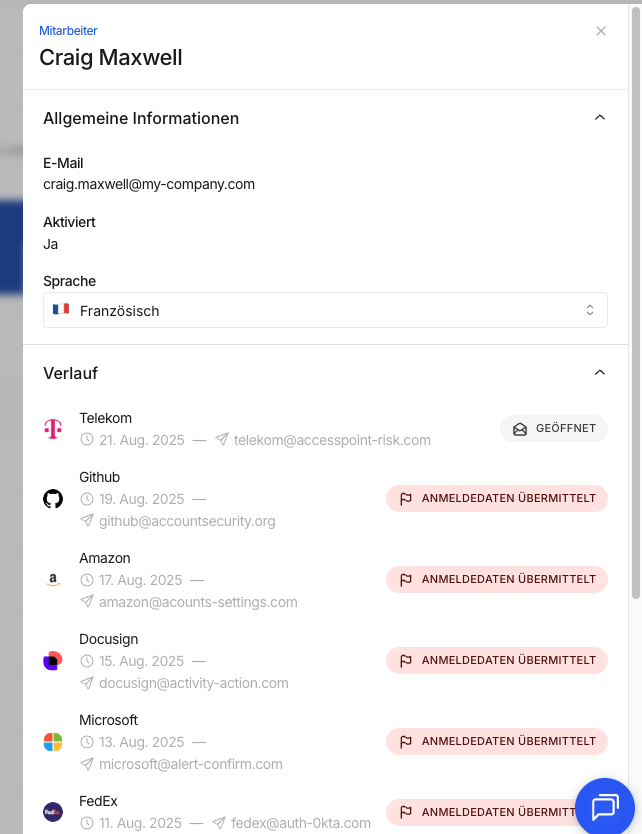Click the Anmeldedaten übermittelt badge for Microsoft

tap(497, 741)
